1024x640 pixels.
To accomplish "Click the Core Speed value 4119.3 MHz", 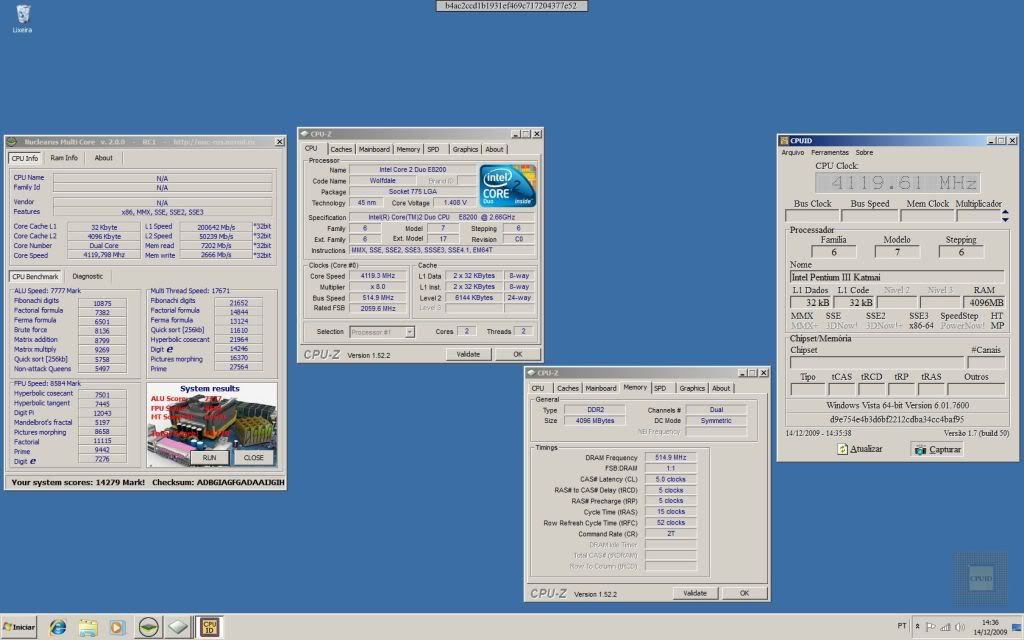I will [x=378, y=276].
